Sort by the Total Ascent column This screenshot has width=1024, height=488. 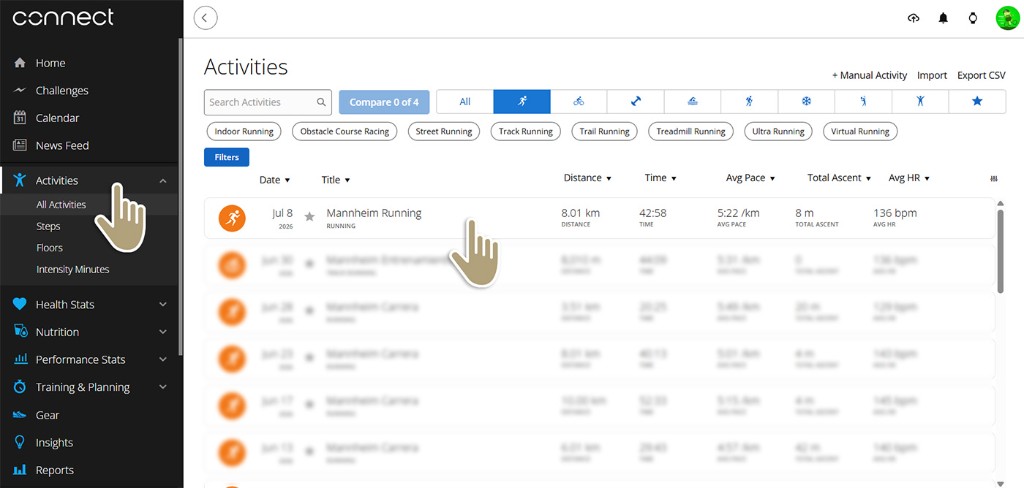click(839, 178)
